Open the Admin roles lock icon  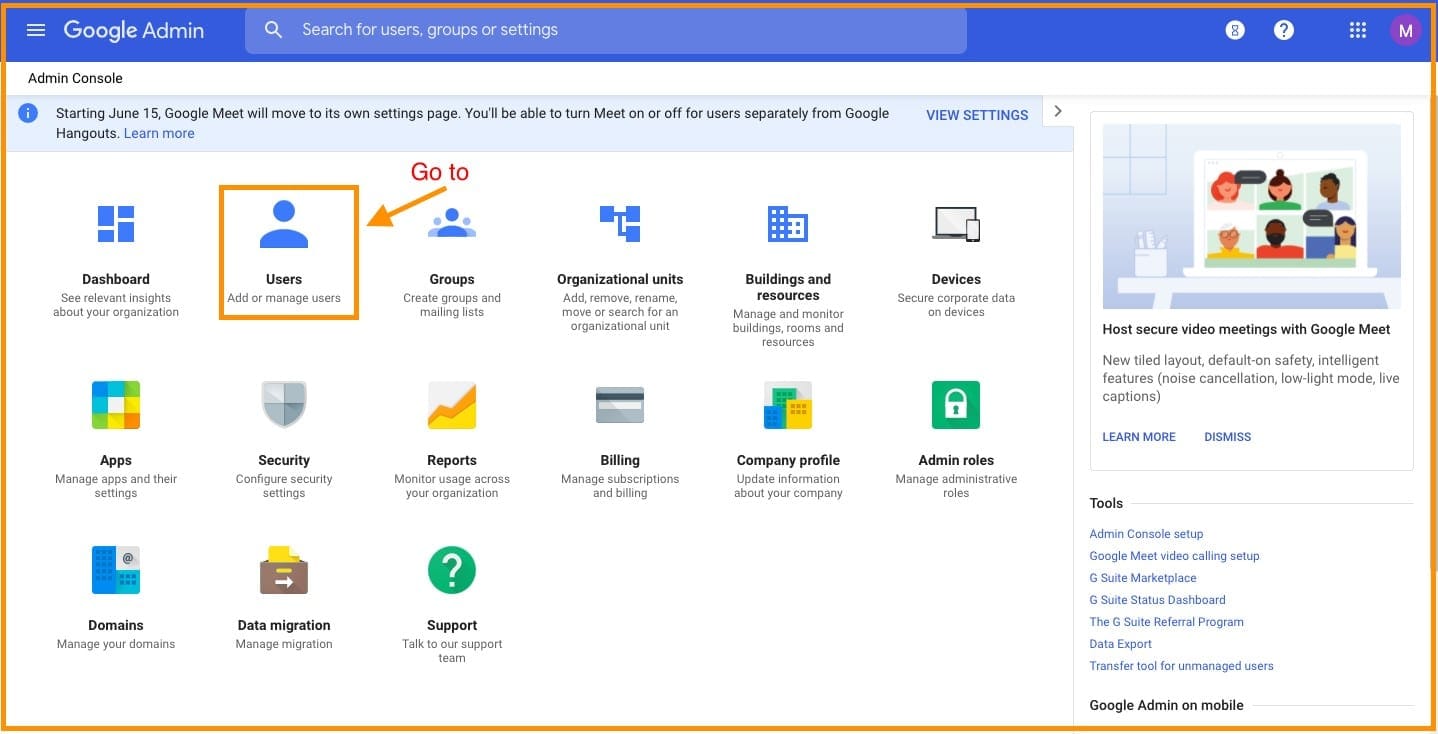point(956,405)
